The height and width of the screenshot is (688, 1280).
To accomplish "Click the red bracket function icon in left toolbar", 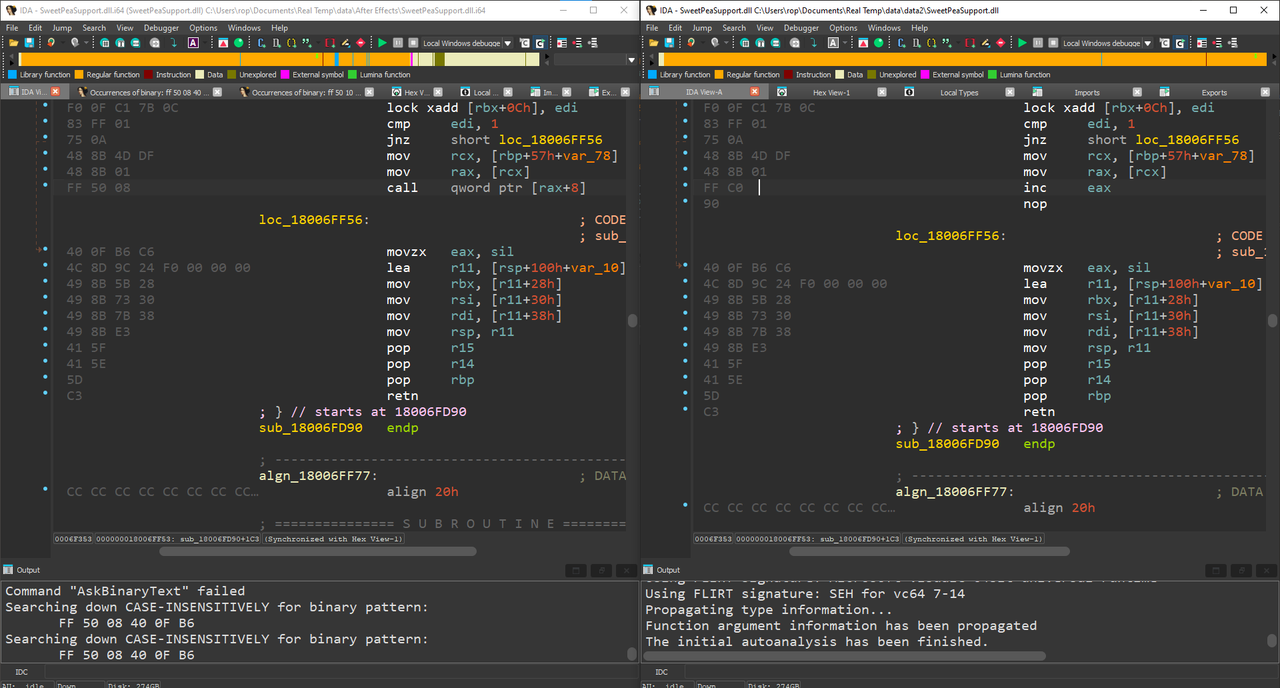I will pyautogui.click(x=329, y=43).
